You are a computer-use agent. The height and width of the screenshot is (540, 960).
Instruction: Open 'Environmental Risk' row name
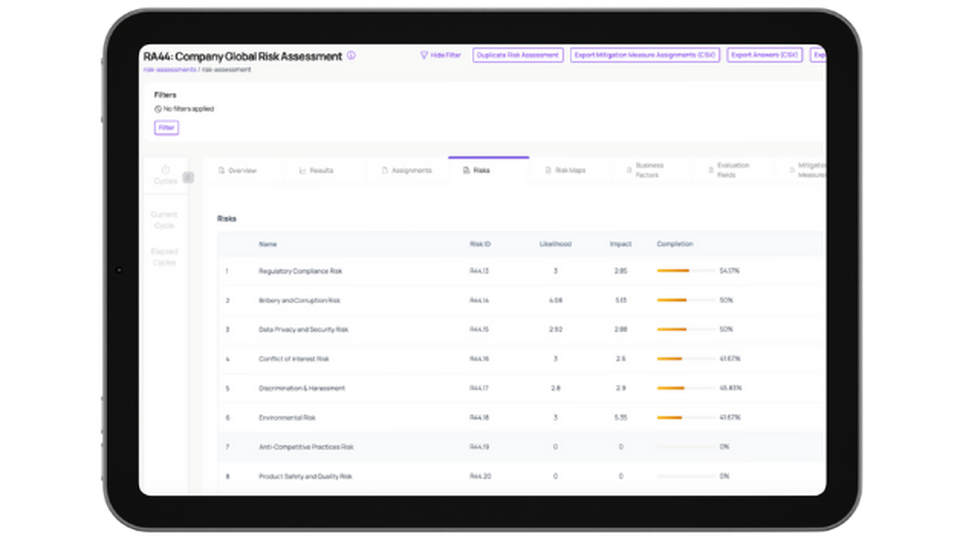pyautogui.click(x=287, y=418)
